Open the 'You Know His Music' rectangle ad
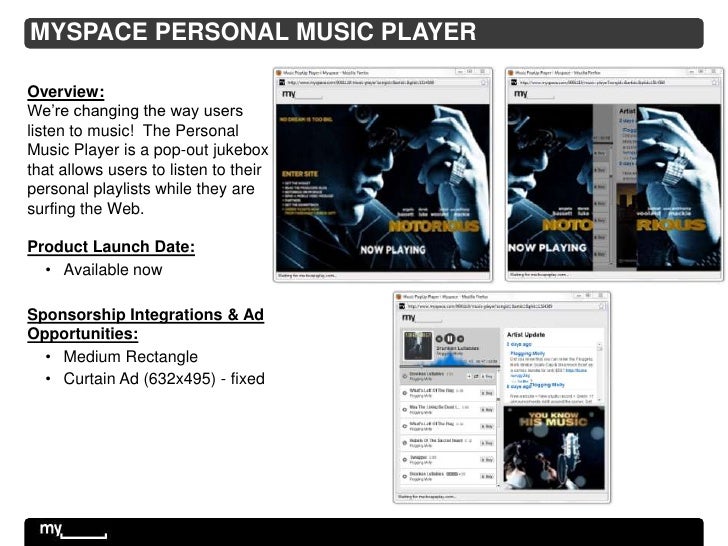The height and width of the screenshot is (546, 728). (x=554, y=448)
